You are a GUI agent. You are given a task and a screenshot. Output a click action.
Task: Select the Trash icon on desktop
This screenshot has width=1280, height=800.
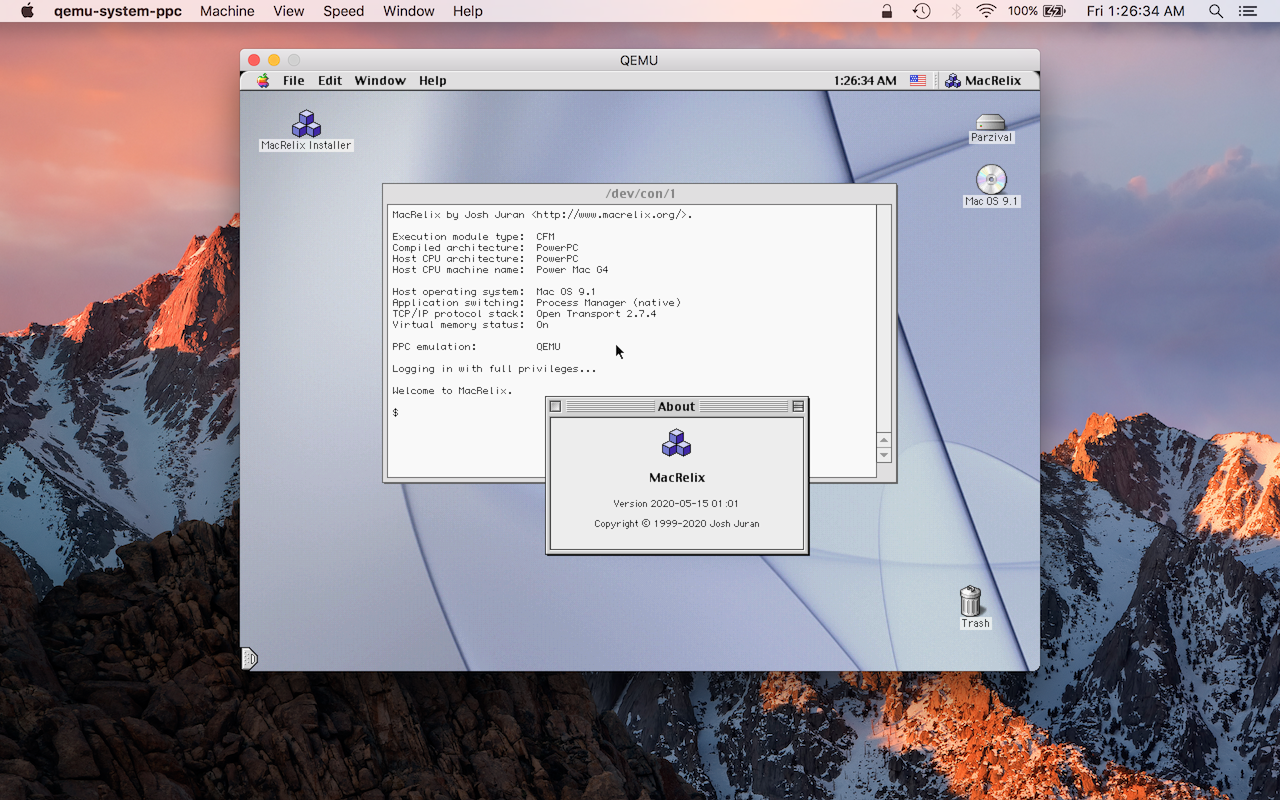point(970,601)
